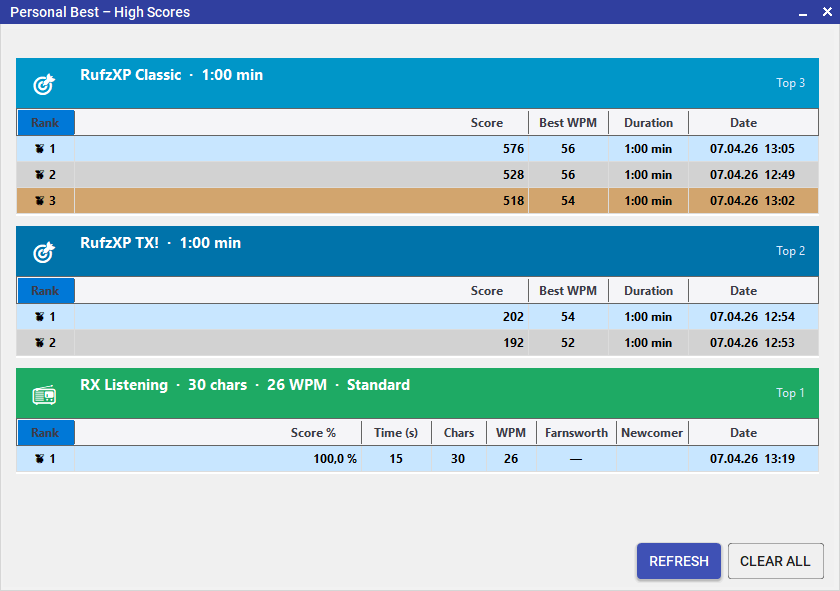
Task: Click medal icon of RufzXP Classic rank 3
Action: coord(39,201)
